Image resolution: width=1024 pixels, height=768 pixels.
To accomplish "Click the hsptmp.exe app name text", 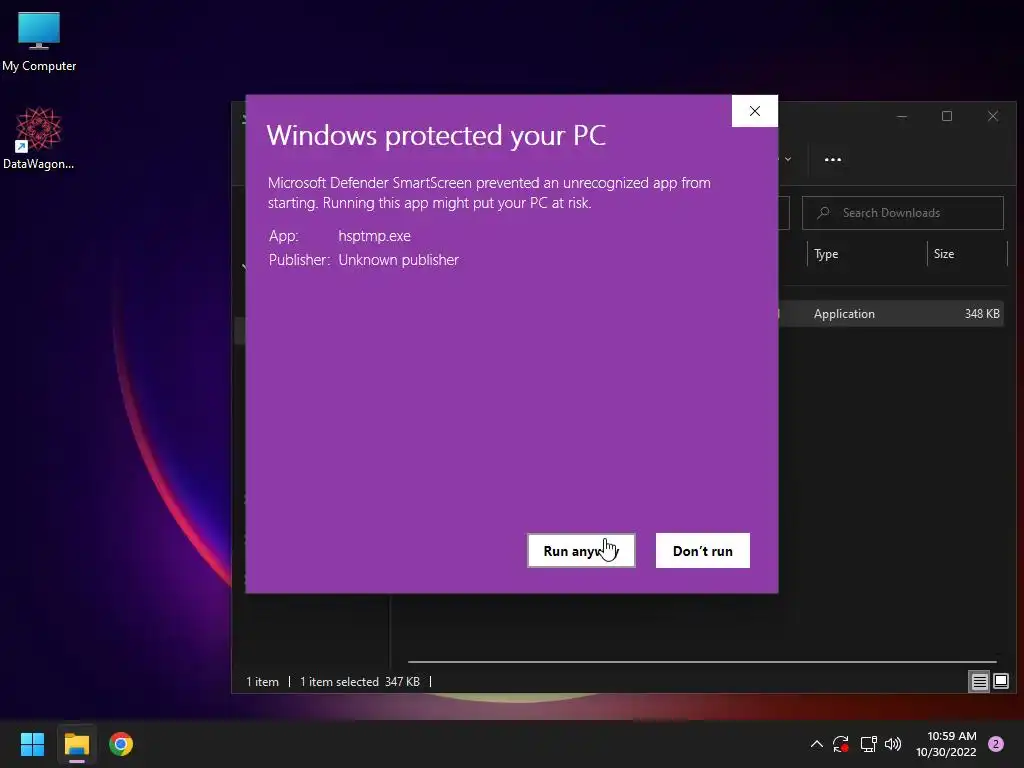I will 374,236.
